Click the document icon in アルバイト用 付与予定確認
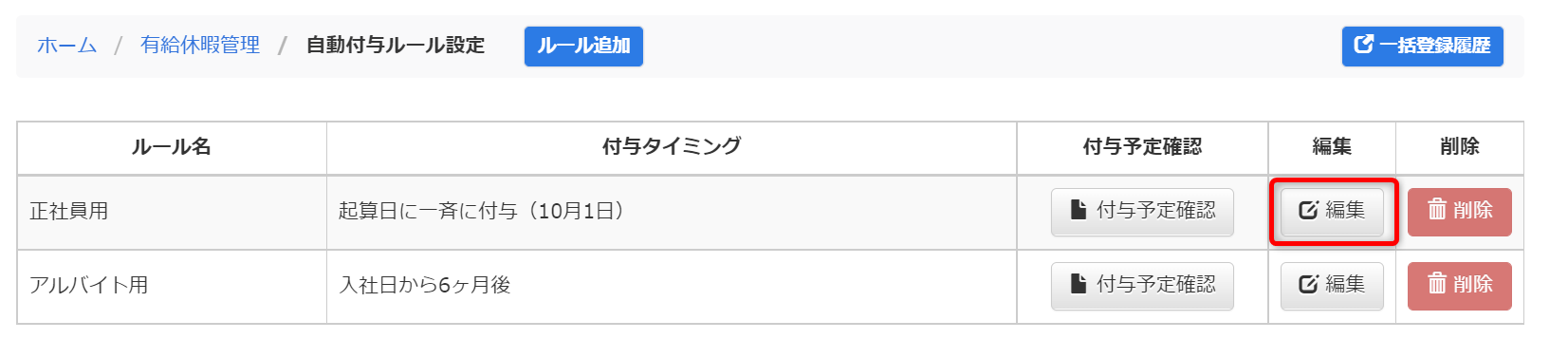The width and height of the screenshot is (1568, 358). [1079, 283]
